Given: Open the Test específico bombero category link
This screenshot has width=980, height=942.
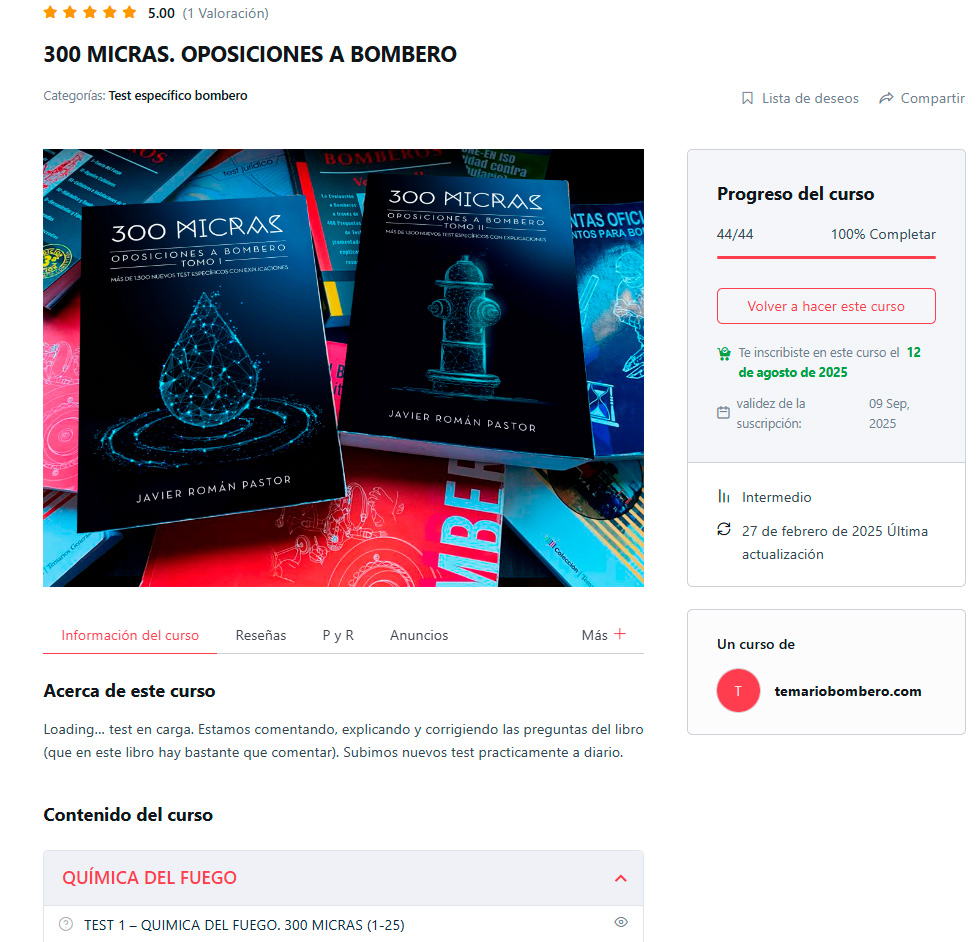Looking at the screenshot, I should coord(178,96).
